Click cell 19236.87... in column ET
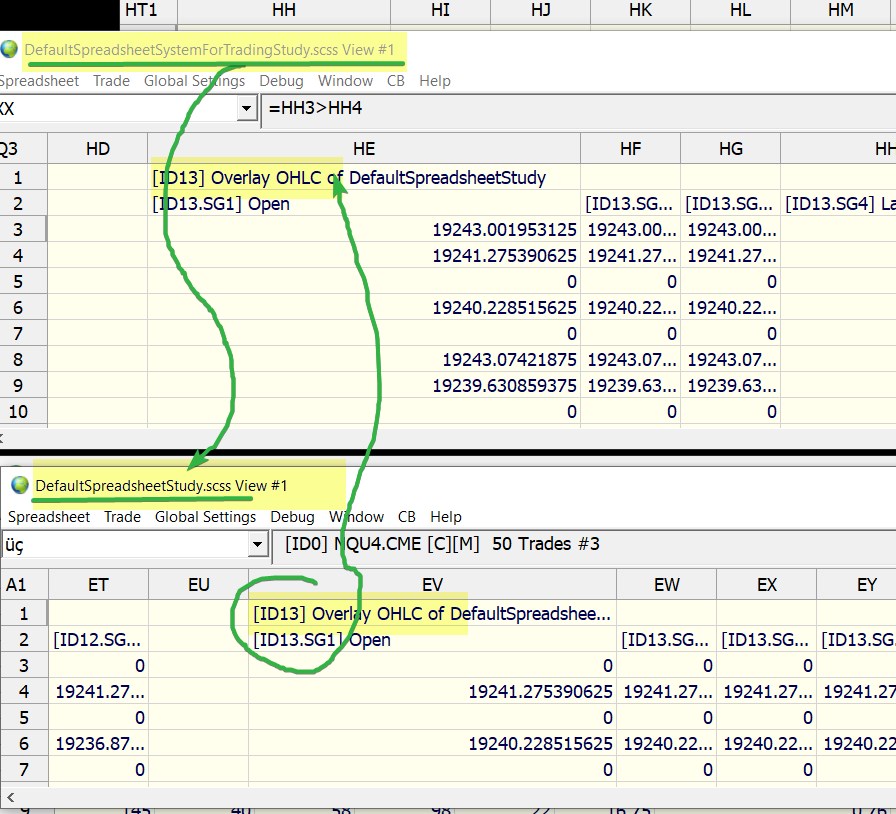This screenshot has height=814, width=896. (x=98, y=743)
